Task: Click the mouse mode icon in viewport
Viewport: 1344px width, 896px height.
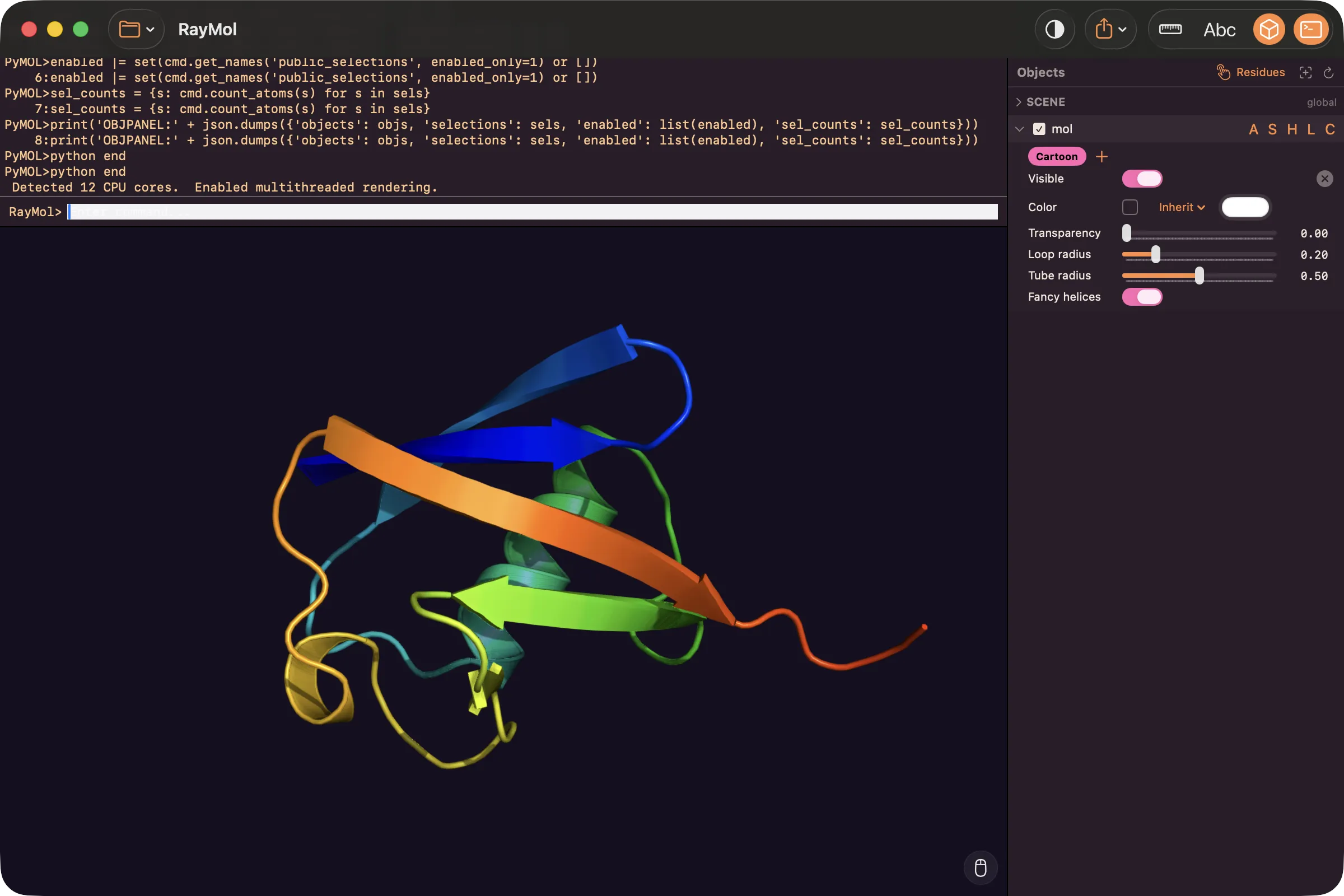Action: pos(980,867)
